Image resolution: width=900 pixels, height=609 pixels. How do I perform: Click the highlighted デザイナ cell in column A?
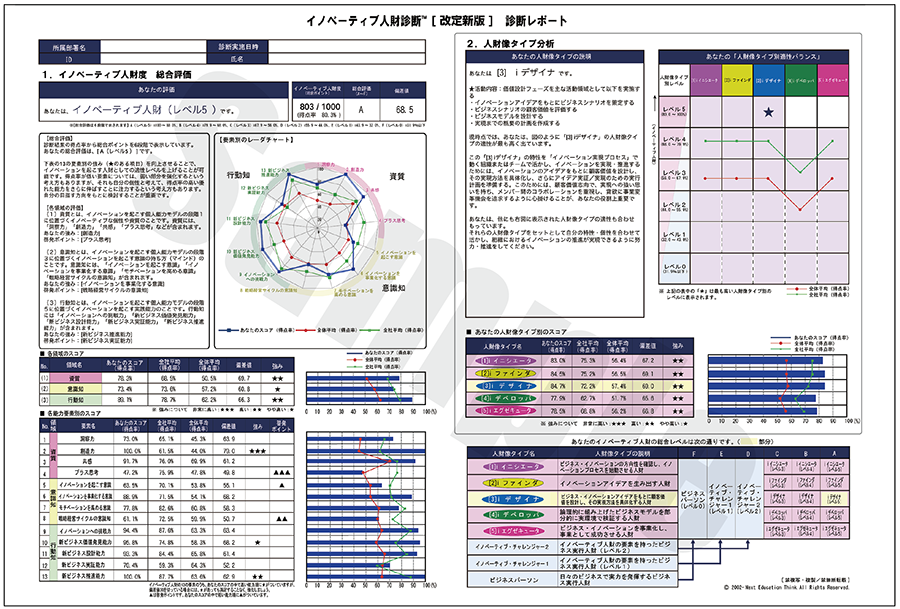click(x=835, y=499)
